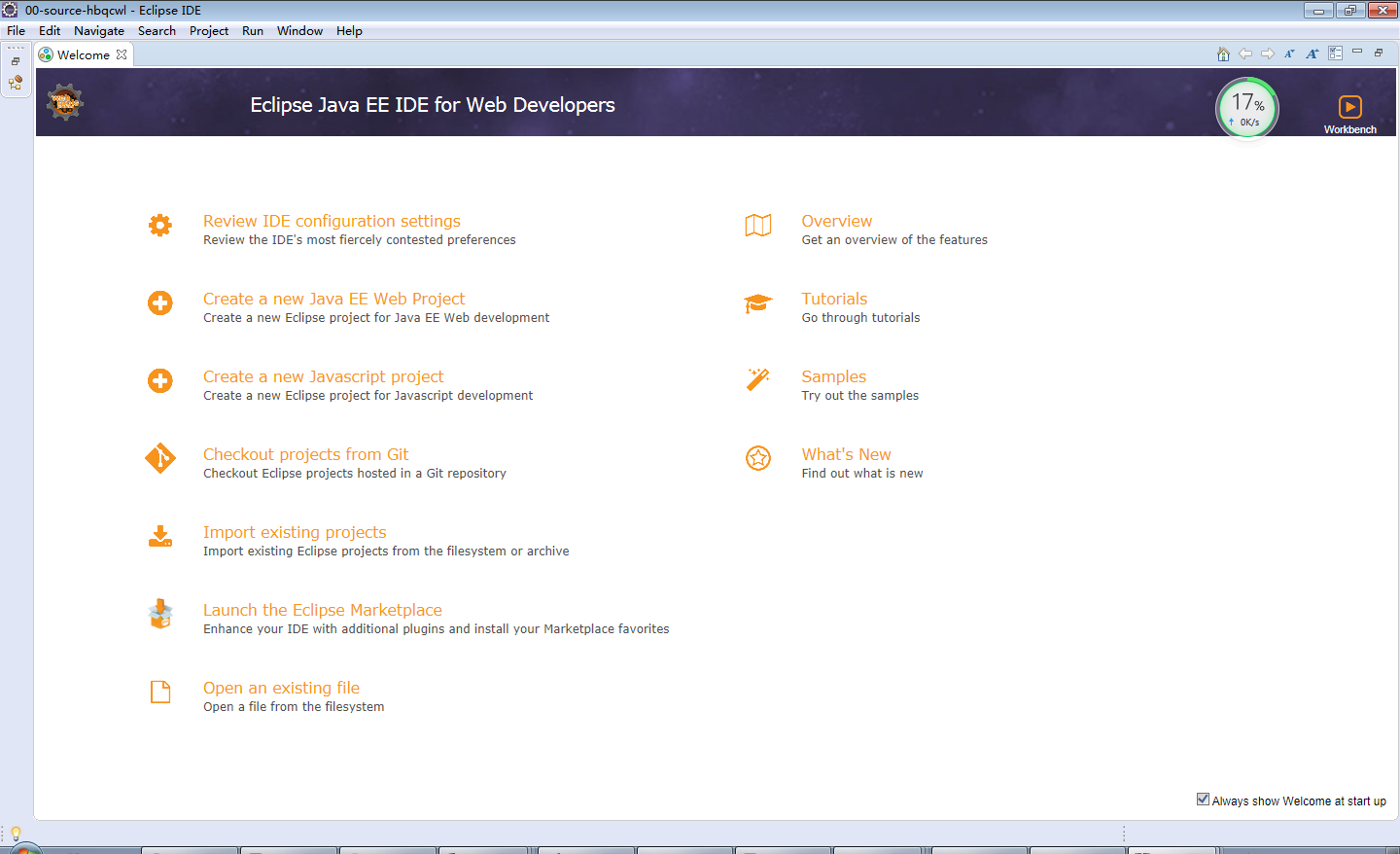Click plus icon beside Java EE Web Project
The image size is (1400, 854).
click(x=160, y=303)
